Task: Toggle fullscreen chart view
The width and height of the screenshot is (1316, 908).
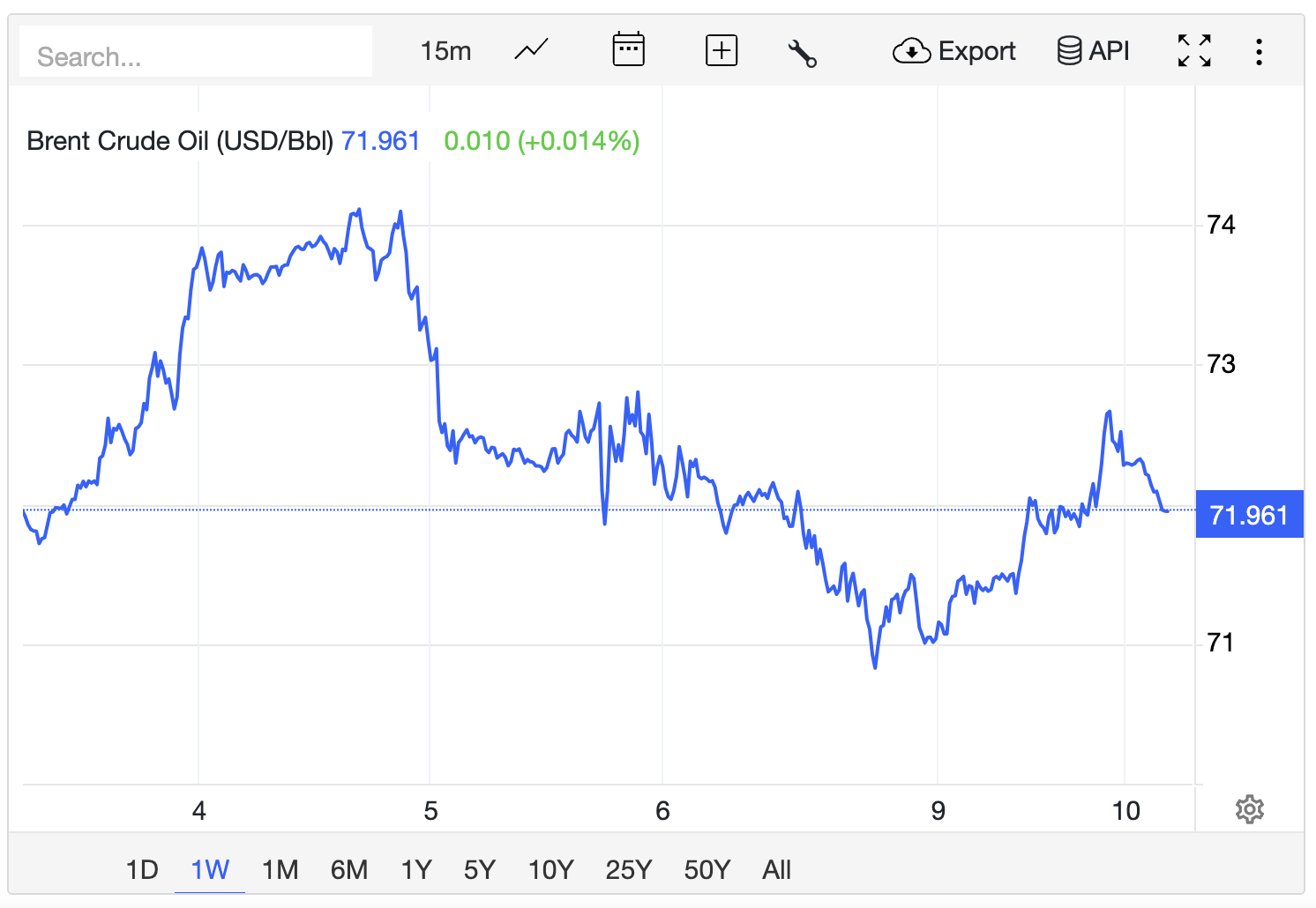Action: pos(1194,51)
